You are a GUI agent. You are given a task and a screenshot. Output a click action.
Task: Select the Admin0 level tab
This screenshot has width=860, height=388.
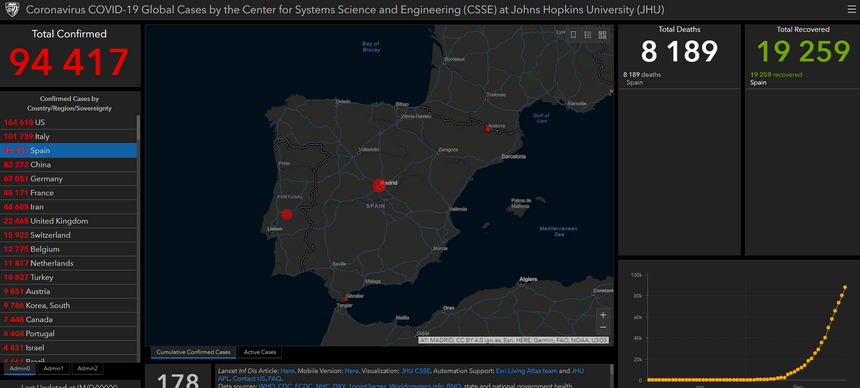click(20, 369)
